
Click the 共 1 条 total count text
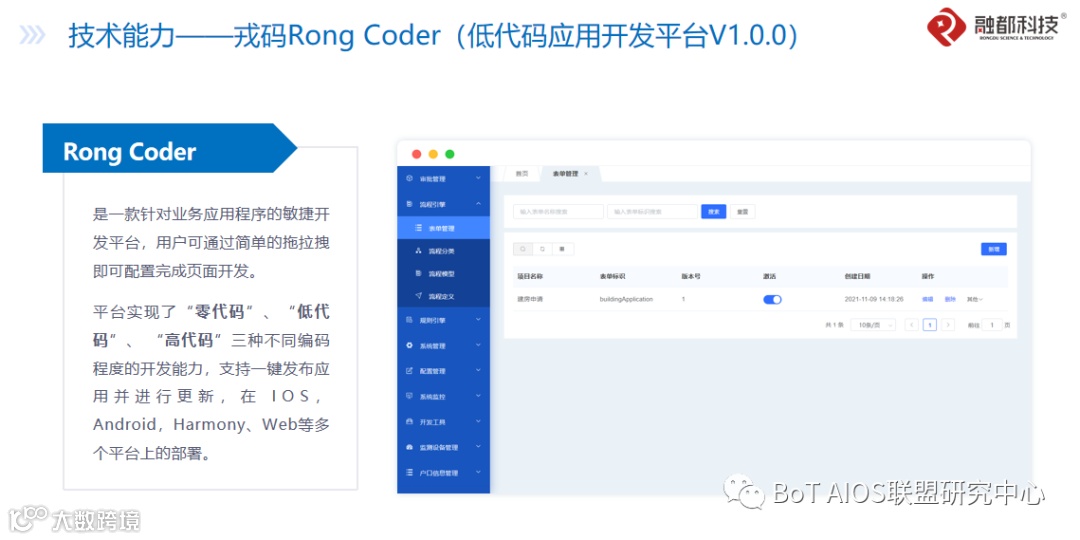834,324
